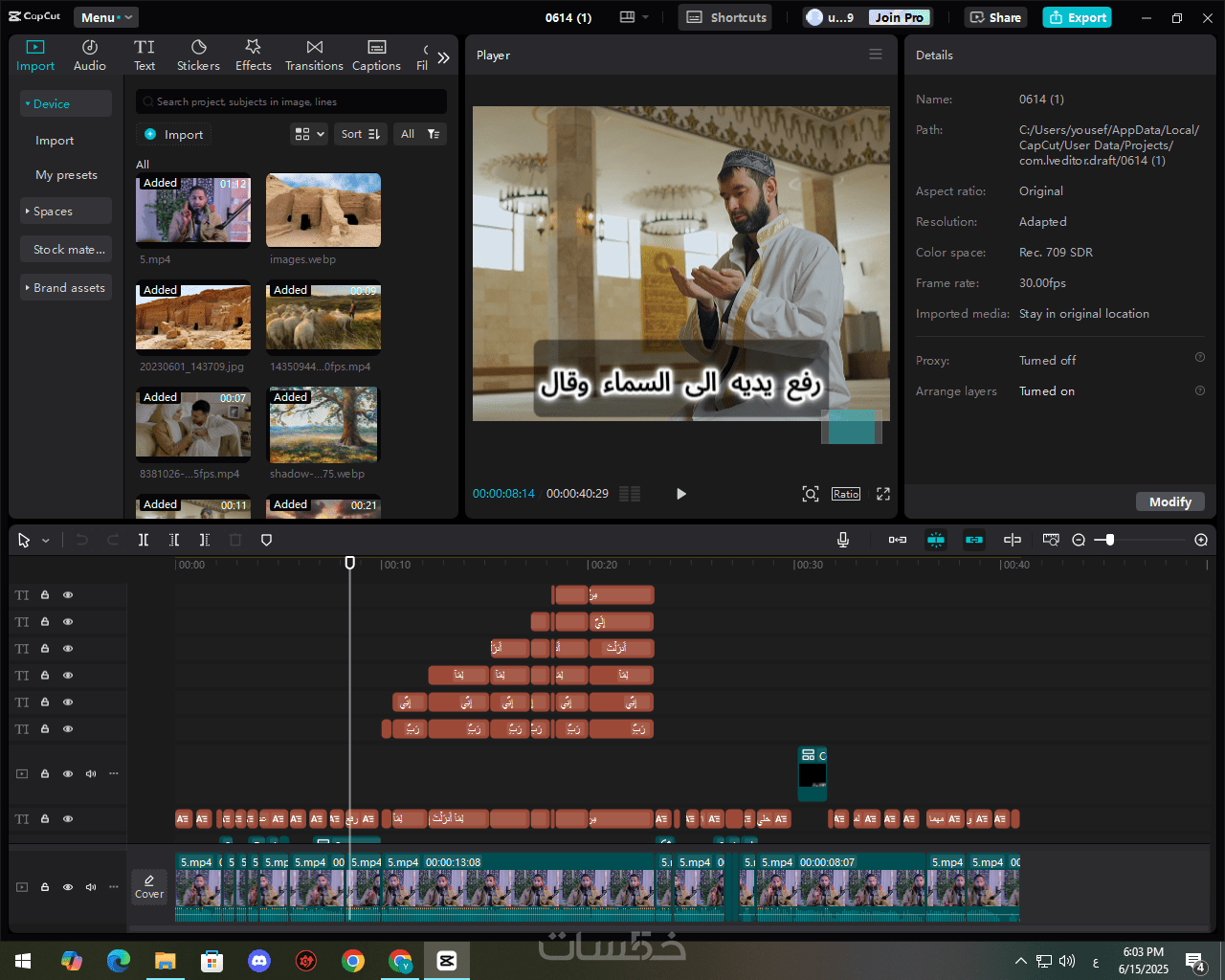Click the Export button
The height and width of the screenshot is (980, 1225).
[x=1077, y=17]
